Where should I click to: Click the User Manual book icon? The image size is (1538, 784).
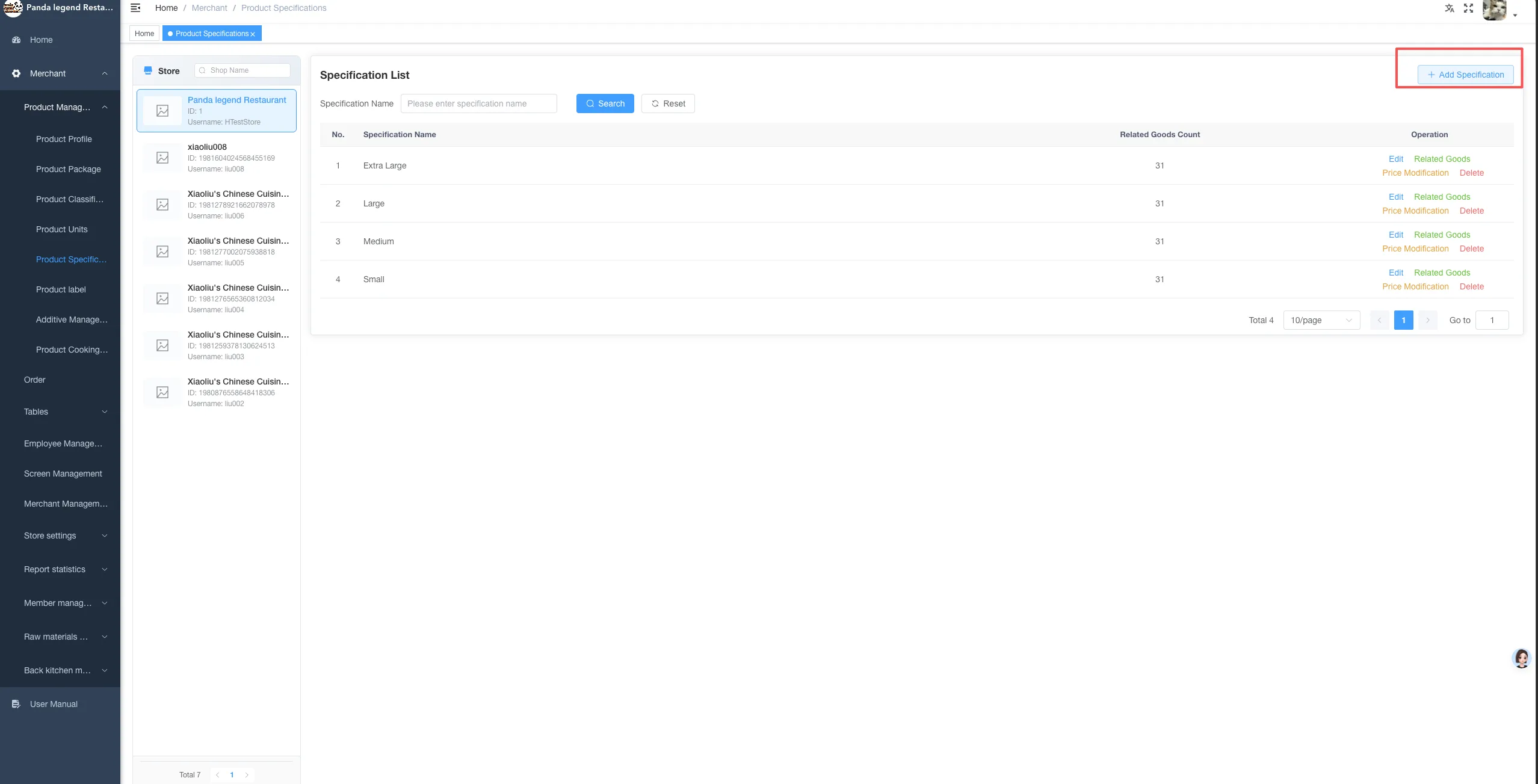(16, 704)
